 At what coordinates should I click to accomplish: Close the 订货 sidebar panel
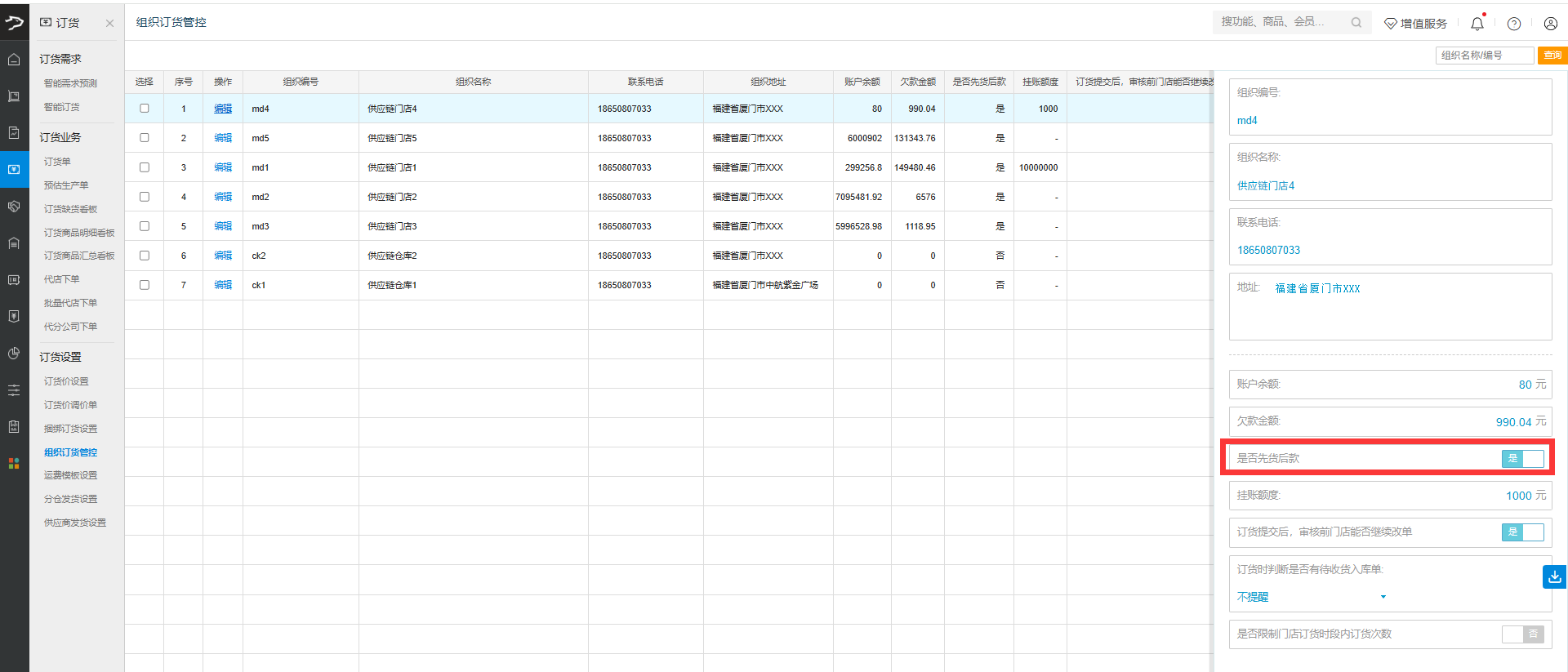(x=109, y=24)
